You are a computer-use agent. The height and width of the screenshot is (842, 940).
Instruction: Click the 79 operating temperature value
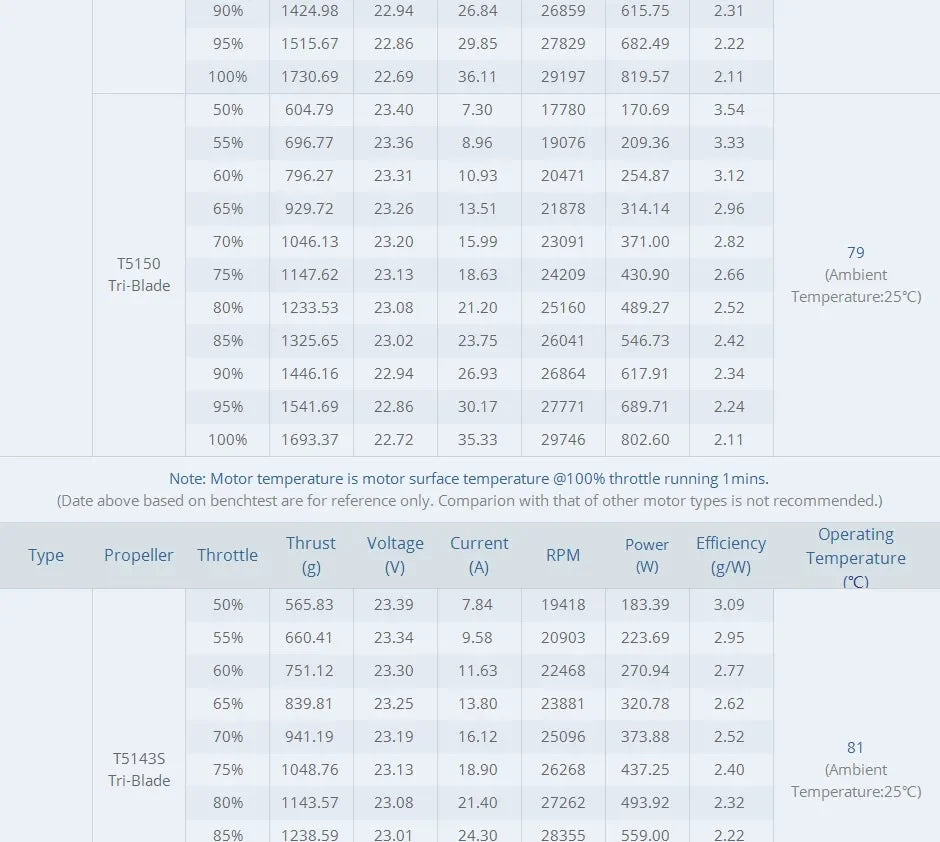855,253
